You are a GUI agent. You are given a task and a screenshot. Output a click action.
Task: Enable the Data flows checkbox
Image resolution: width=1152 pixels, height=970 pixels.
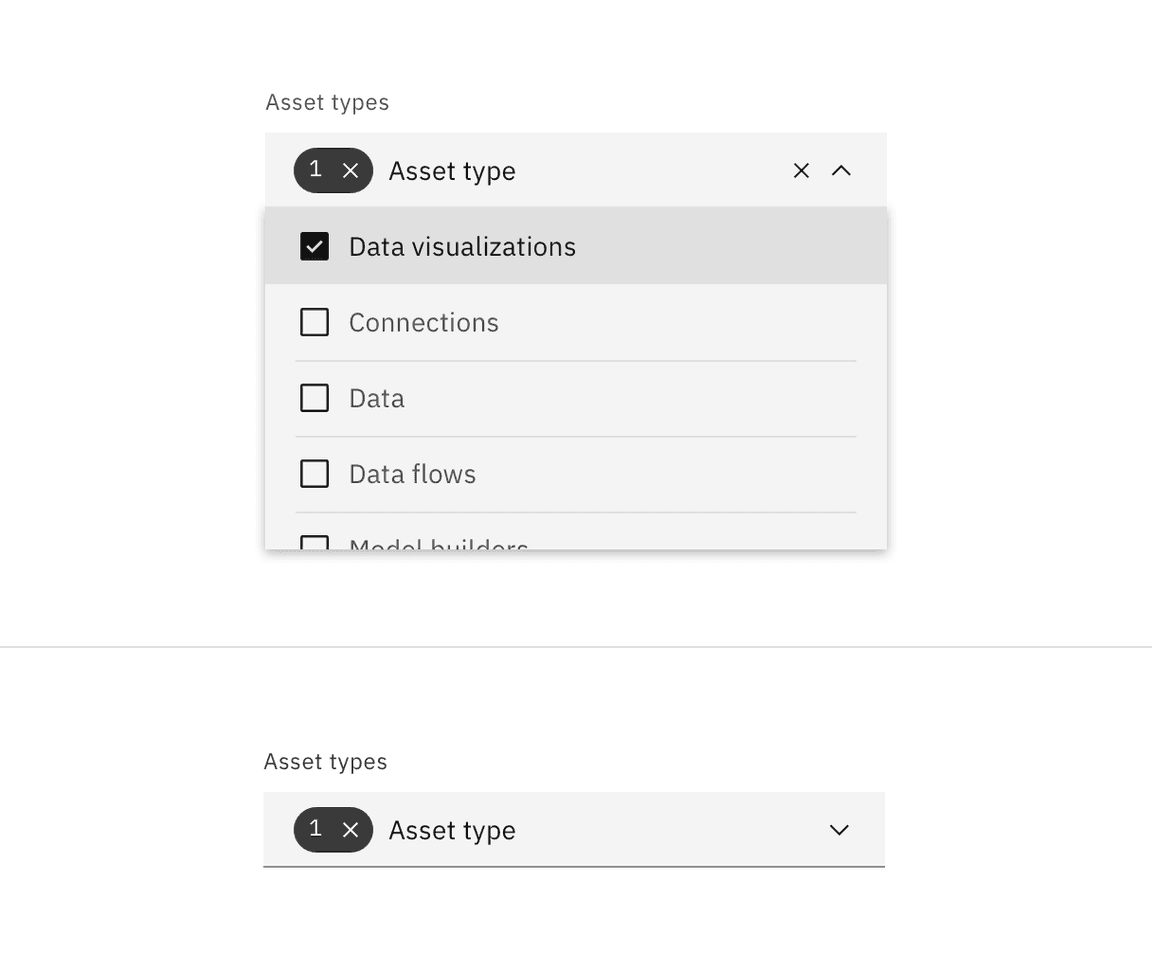pos(314,474)
